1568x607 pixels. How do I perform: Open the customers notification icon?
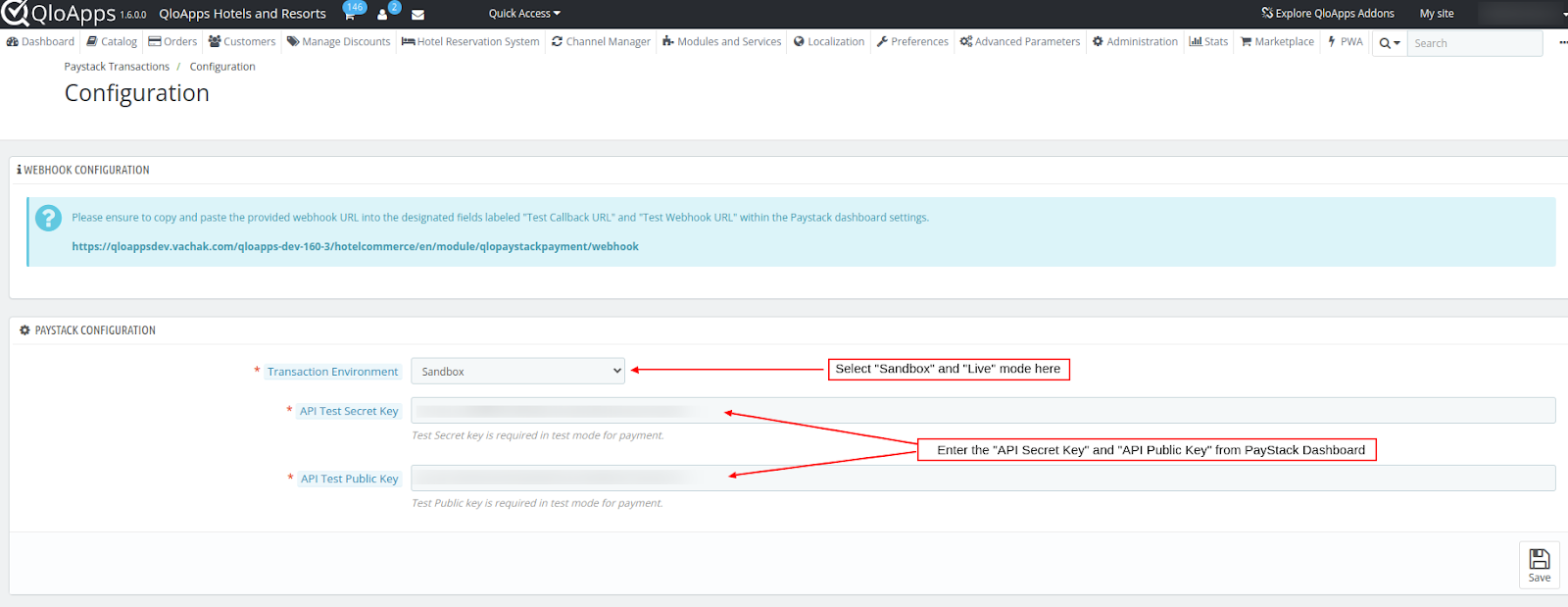382,15
